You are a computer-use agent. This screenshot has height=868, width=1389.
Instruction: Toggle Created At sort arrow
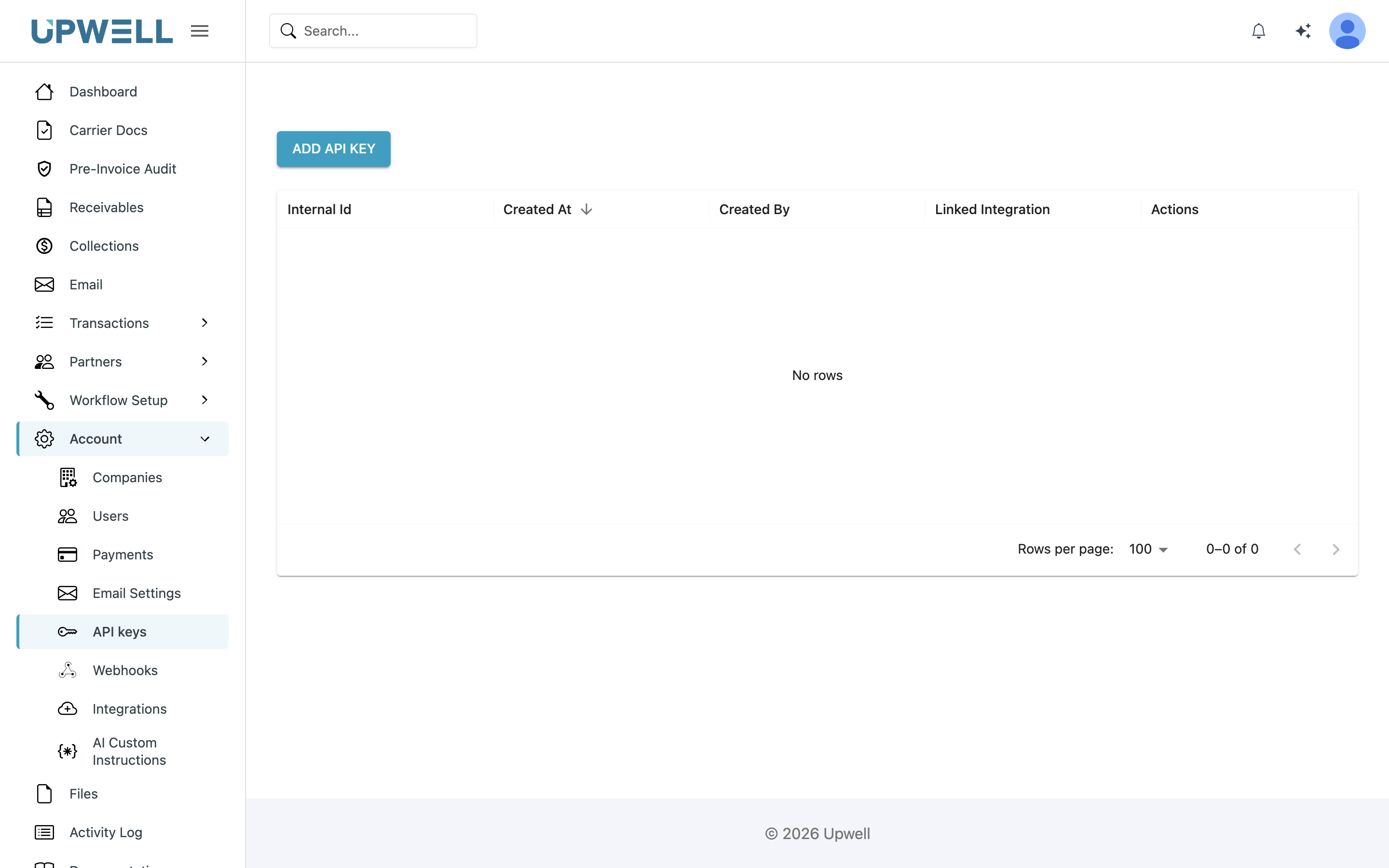tap(586, 210)
